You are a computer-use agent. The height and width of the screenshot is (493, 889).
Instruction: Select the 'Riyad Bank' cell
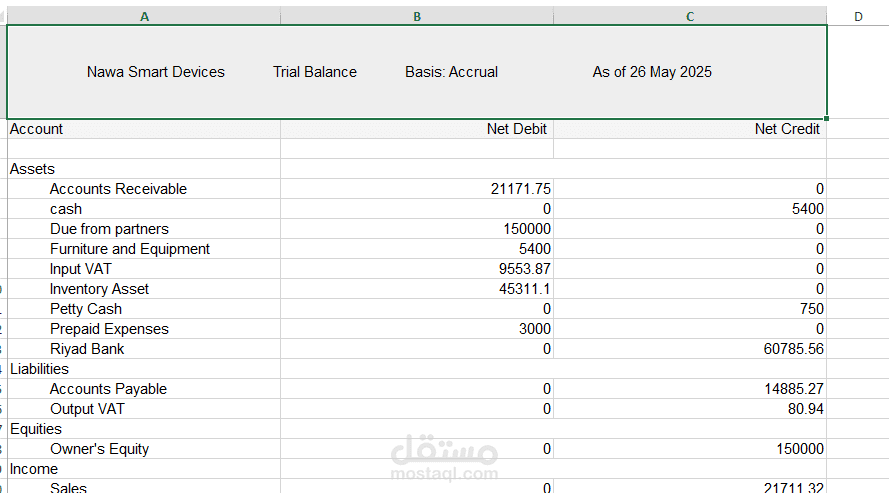144,349
